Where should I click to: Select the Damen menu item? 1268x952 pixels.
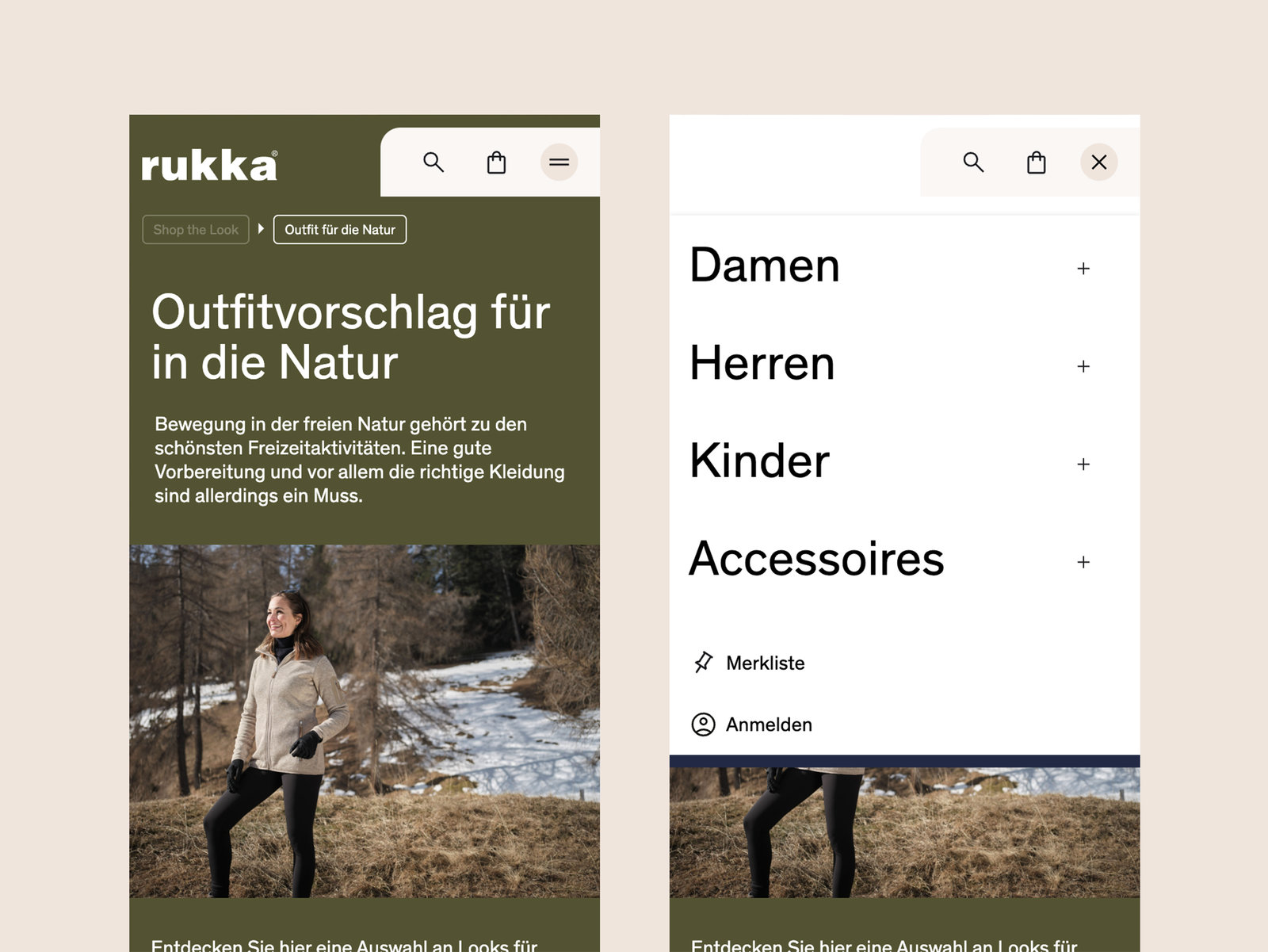coord(765,266)
